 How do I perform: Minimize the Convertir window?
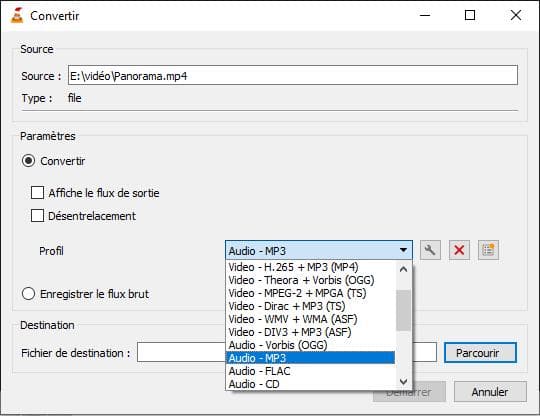425,15
